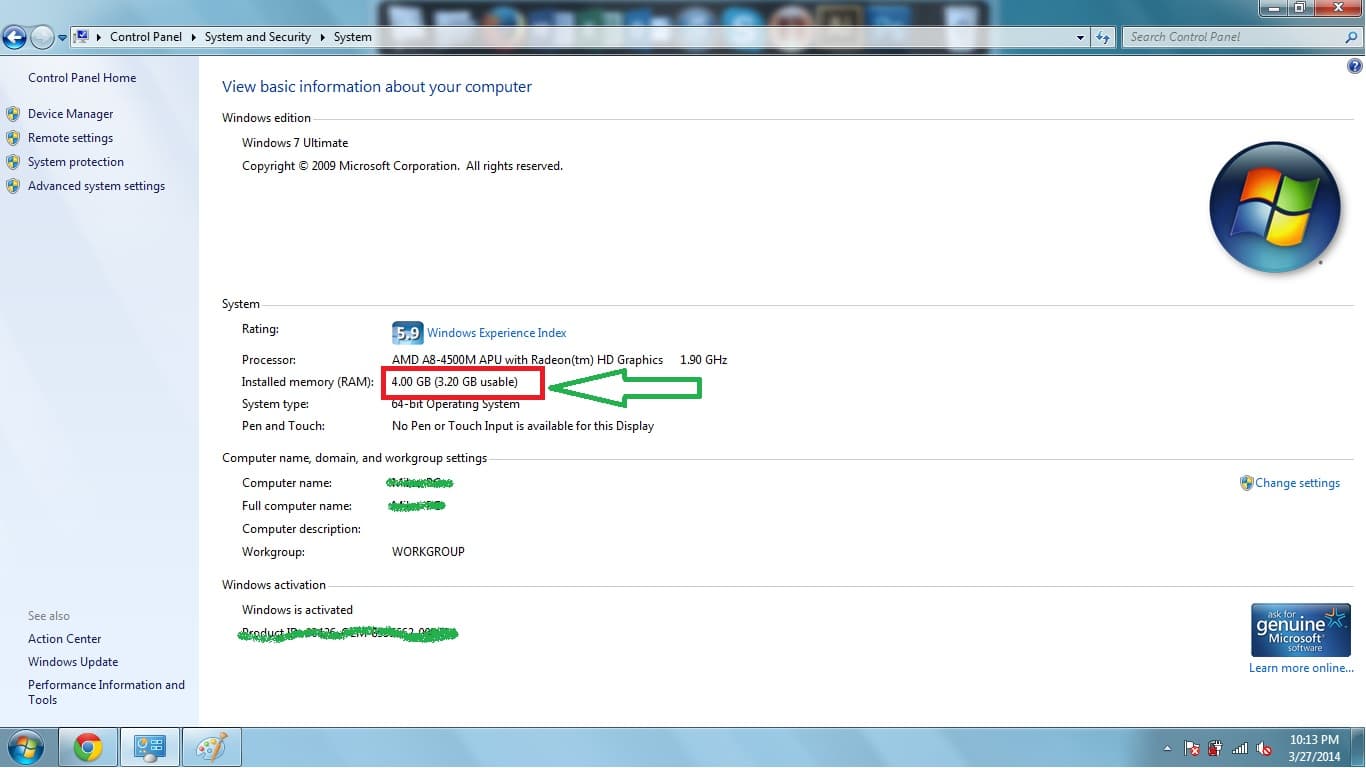Go to Control Panel Home

82,78
